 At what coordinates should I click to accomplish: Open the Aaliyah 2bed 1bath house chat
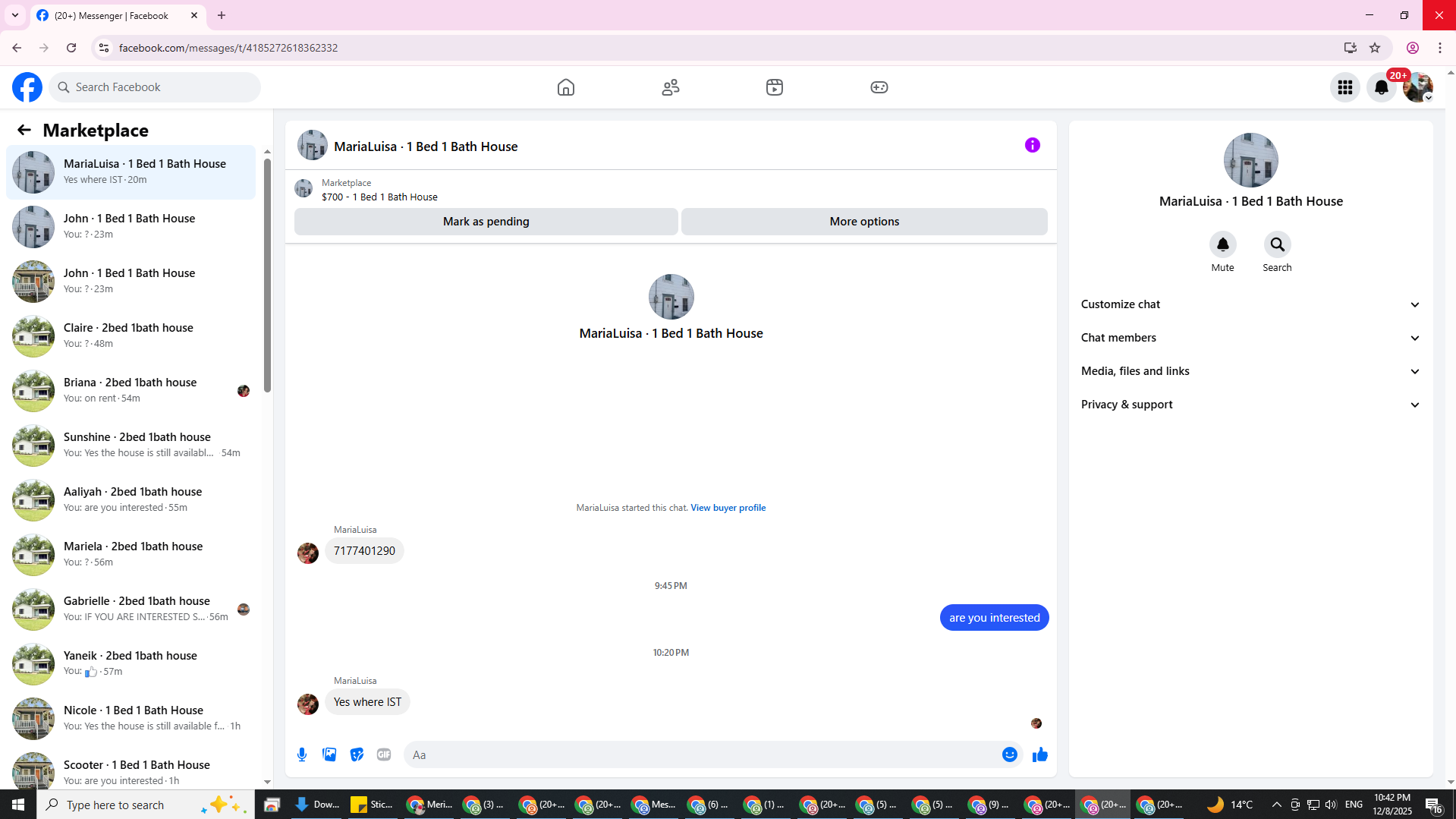point(131,500)
